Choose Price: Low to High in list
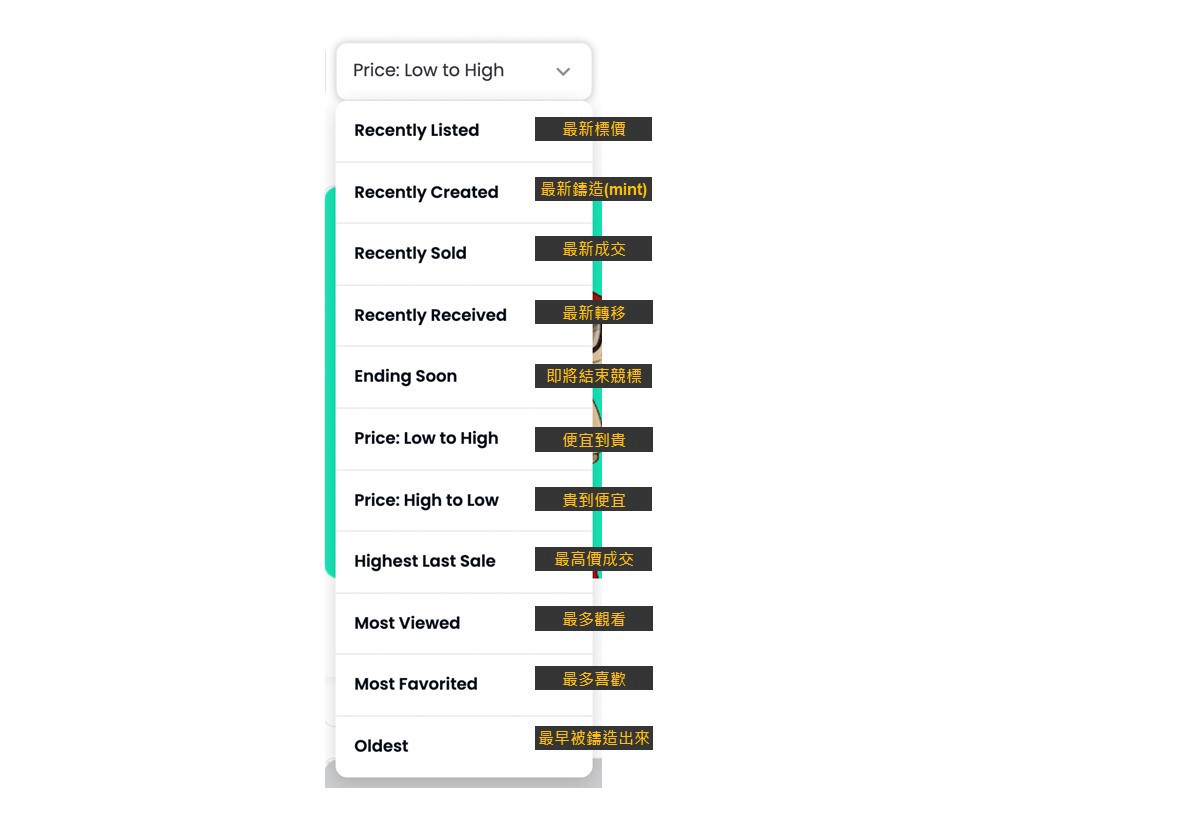This screenshot has height=840, width=1188. click(464, 439)
